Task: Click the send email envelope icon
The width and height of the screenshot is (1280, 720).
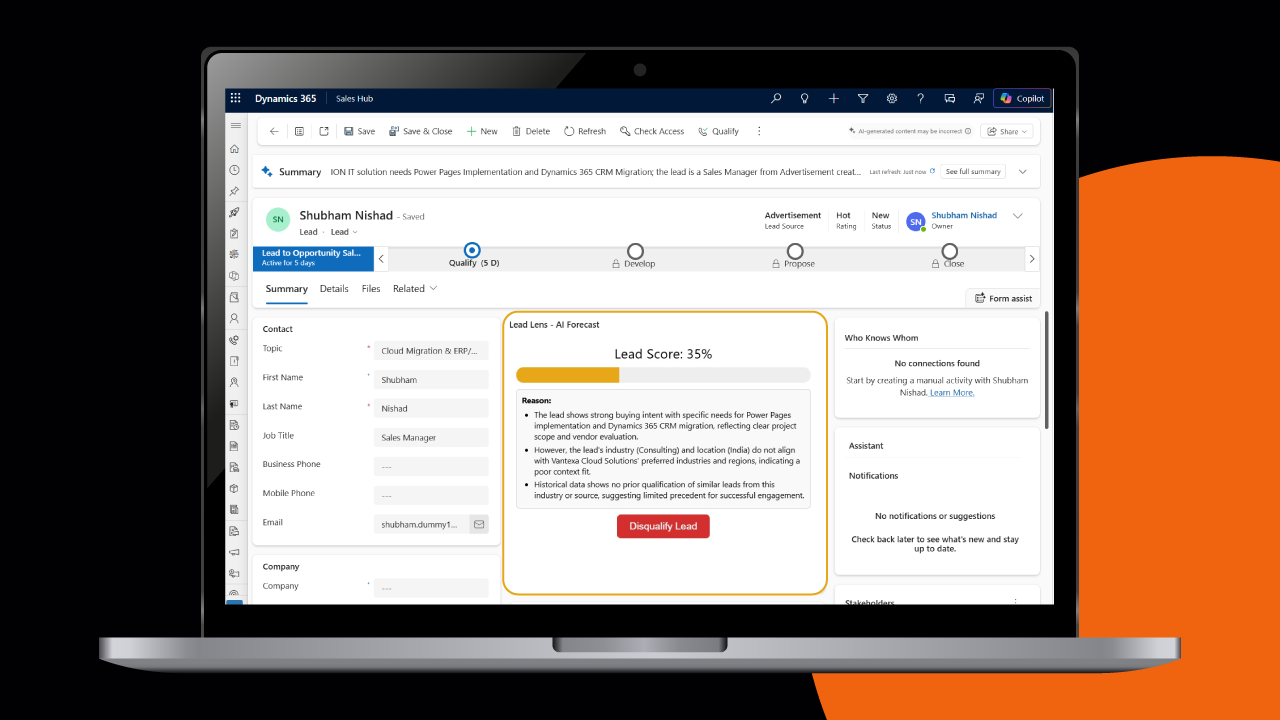Action: tap(479, 524)
